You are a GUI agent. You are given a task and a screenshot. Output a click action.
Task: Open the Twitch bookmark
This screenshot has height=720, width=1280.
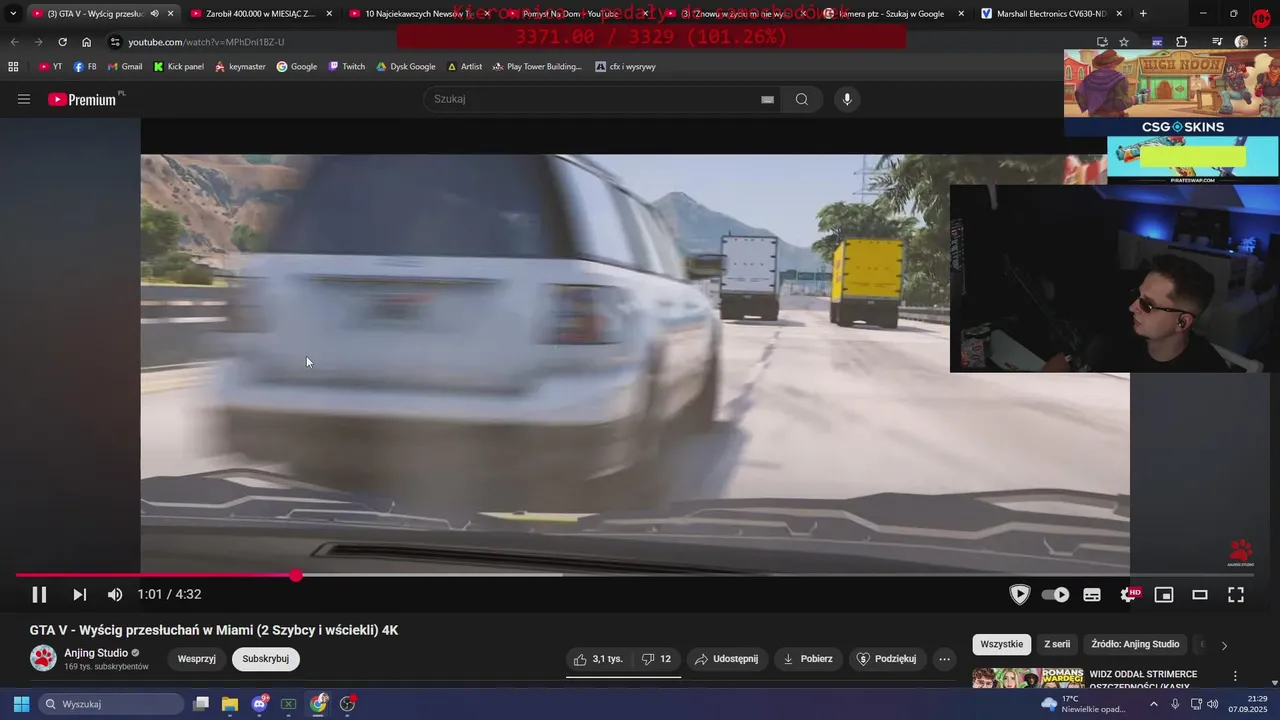[x=347, y=67]
